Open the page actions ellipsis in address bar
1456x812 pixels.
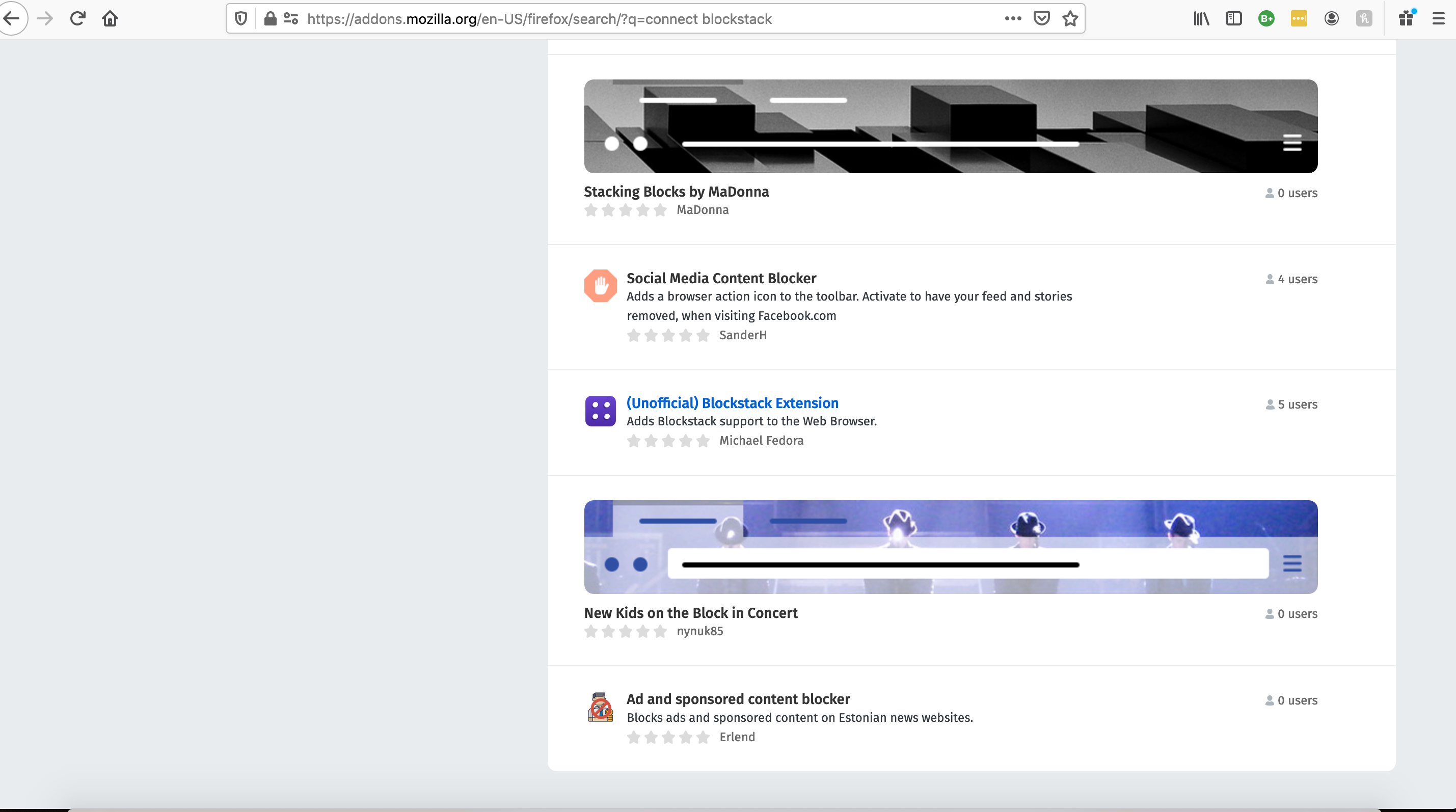coord(1013,19)
